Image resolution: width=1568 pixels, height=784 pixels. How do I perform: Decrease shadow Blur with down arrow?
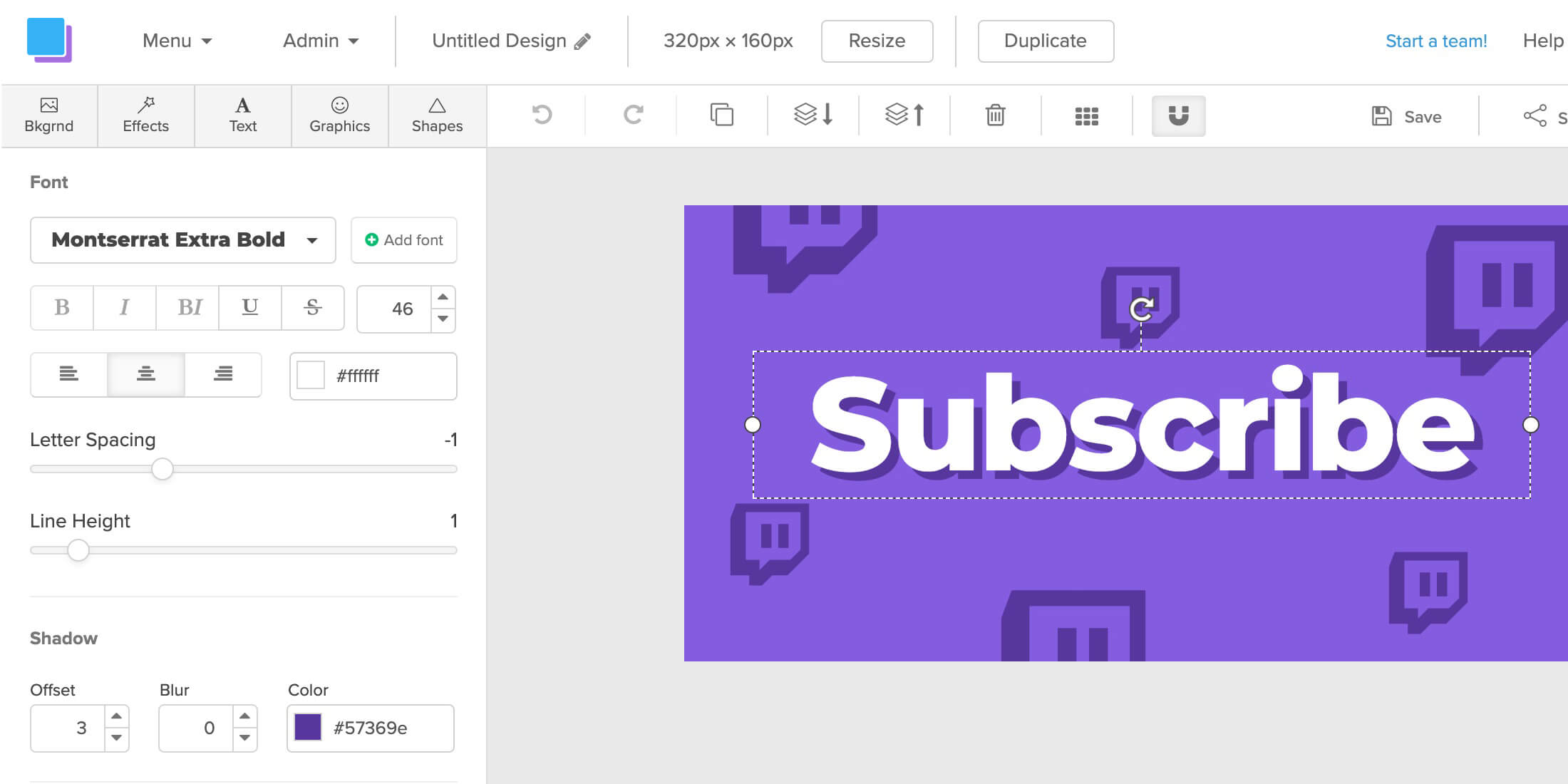(245, 738)
